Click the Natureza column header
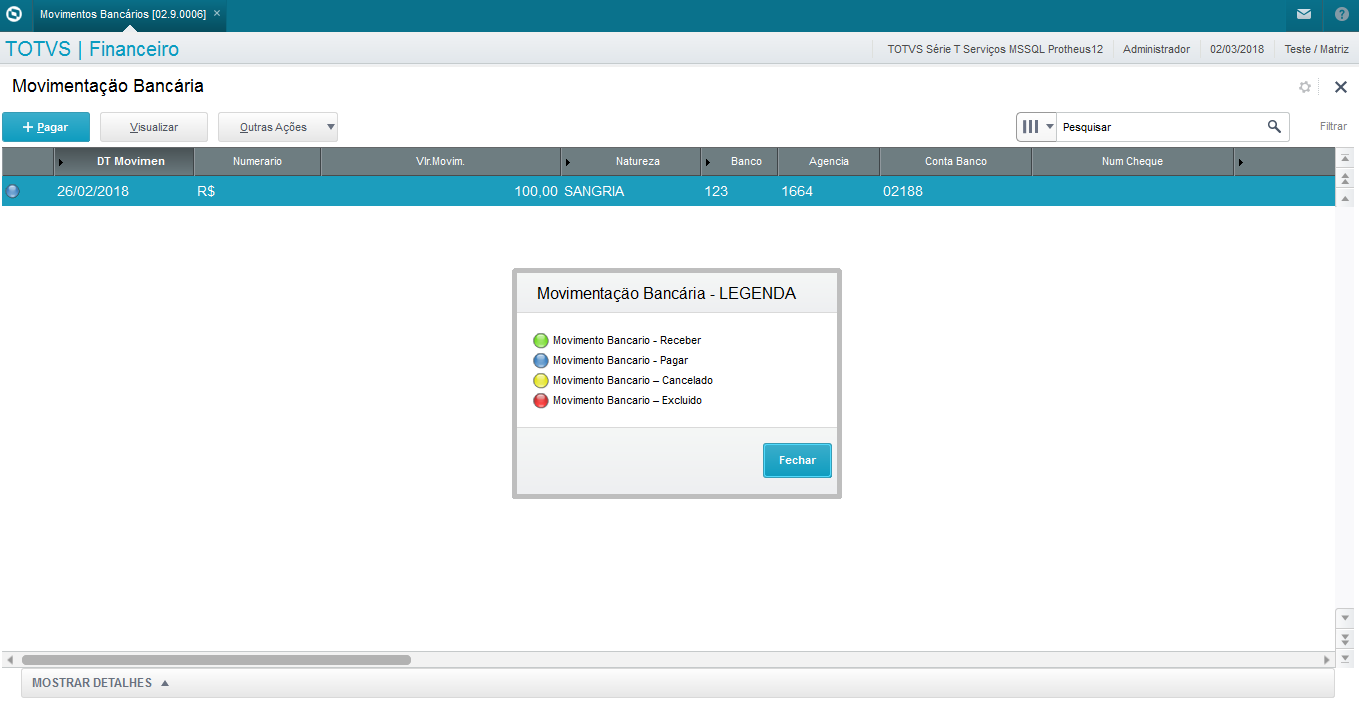 click(x=631, y=161)
